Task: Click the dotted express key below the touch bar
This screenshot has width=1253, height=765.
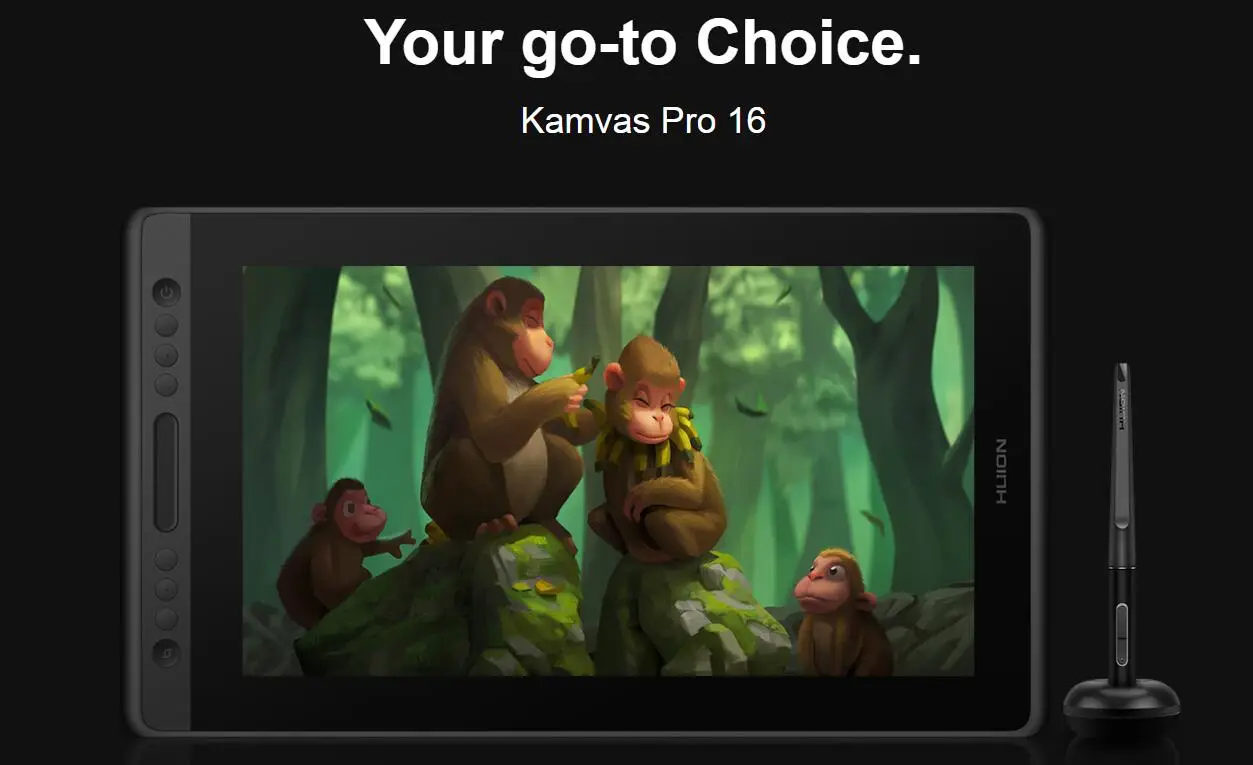Action: [x=166, y=589]
